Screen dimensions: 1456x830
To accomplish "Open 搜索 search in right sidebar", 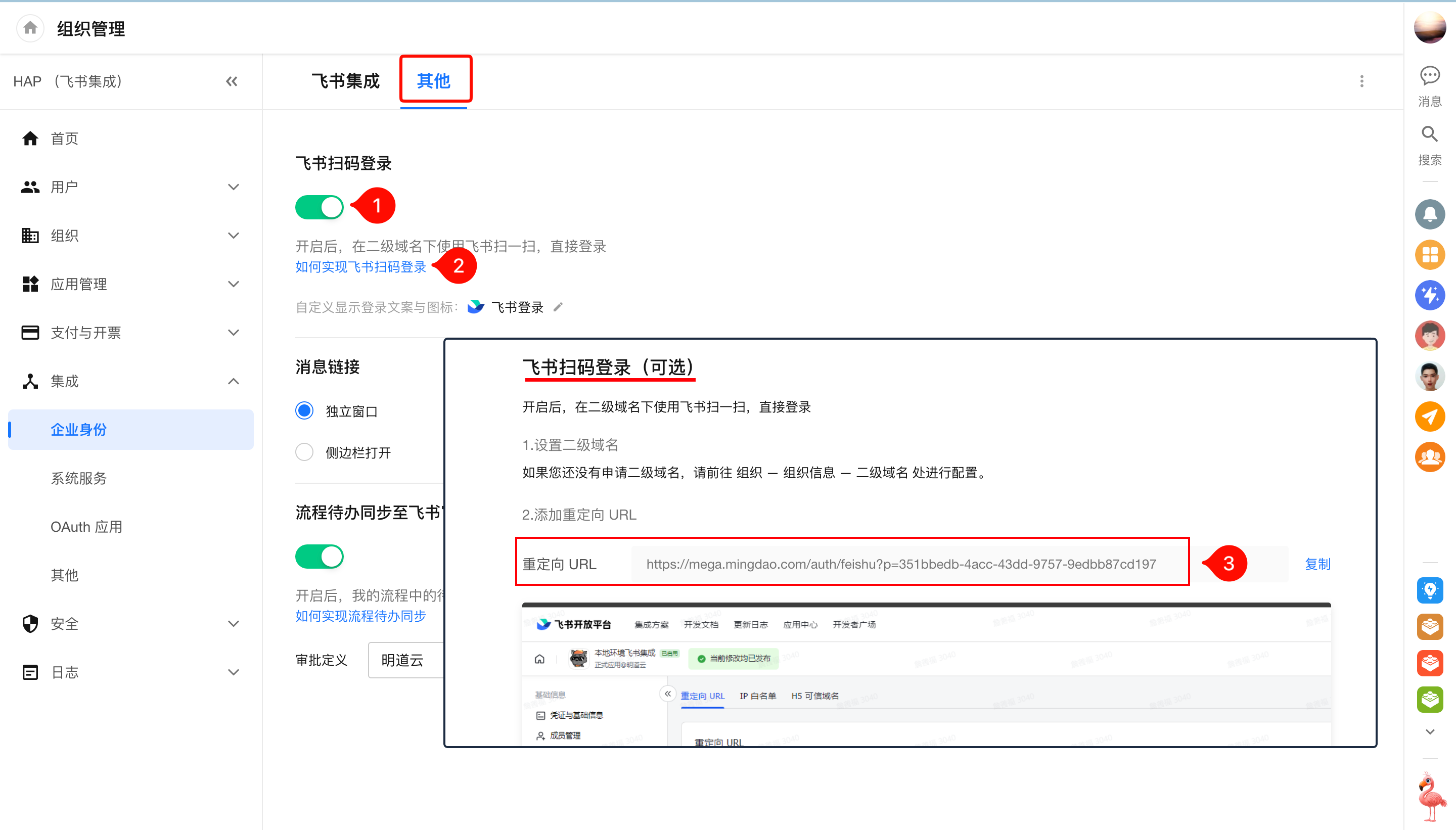I will pos(1429,146).
